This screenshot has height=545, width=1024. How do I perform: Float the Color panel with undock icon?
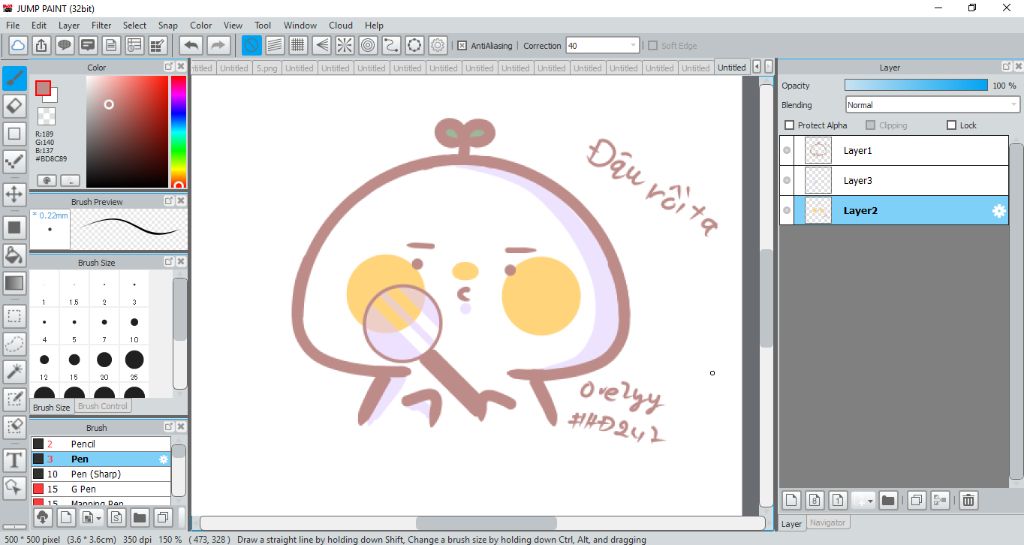[168, 67]
